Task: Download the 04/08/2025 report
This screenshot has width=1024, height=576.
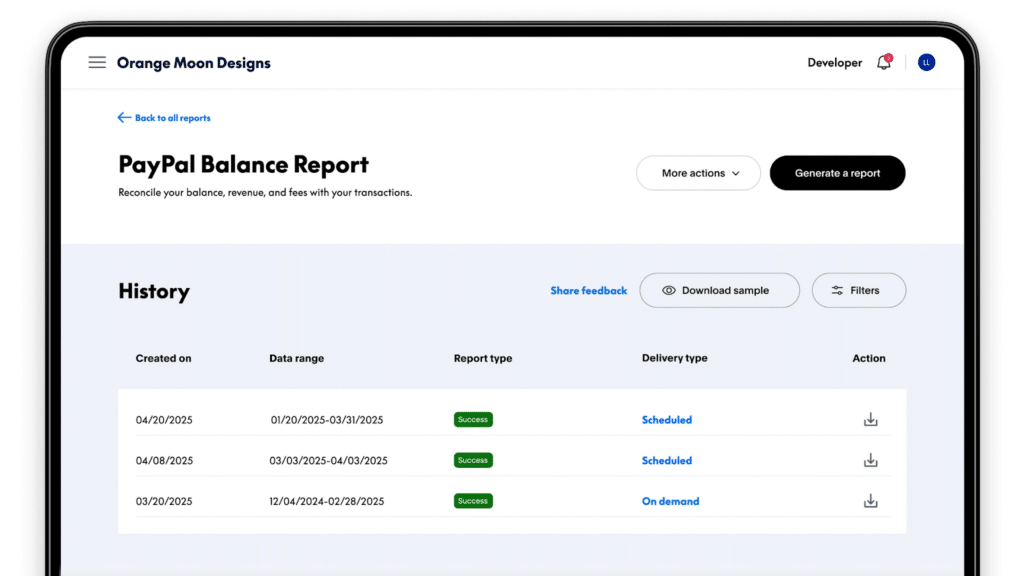Action: 871,460
